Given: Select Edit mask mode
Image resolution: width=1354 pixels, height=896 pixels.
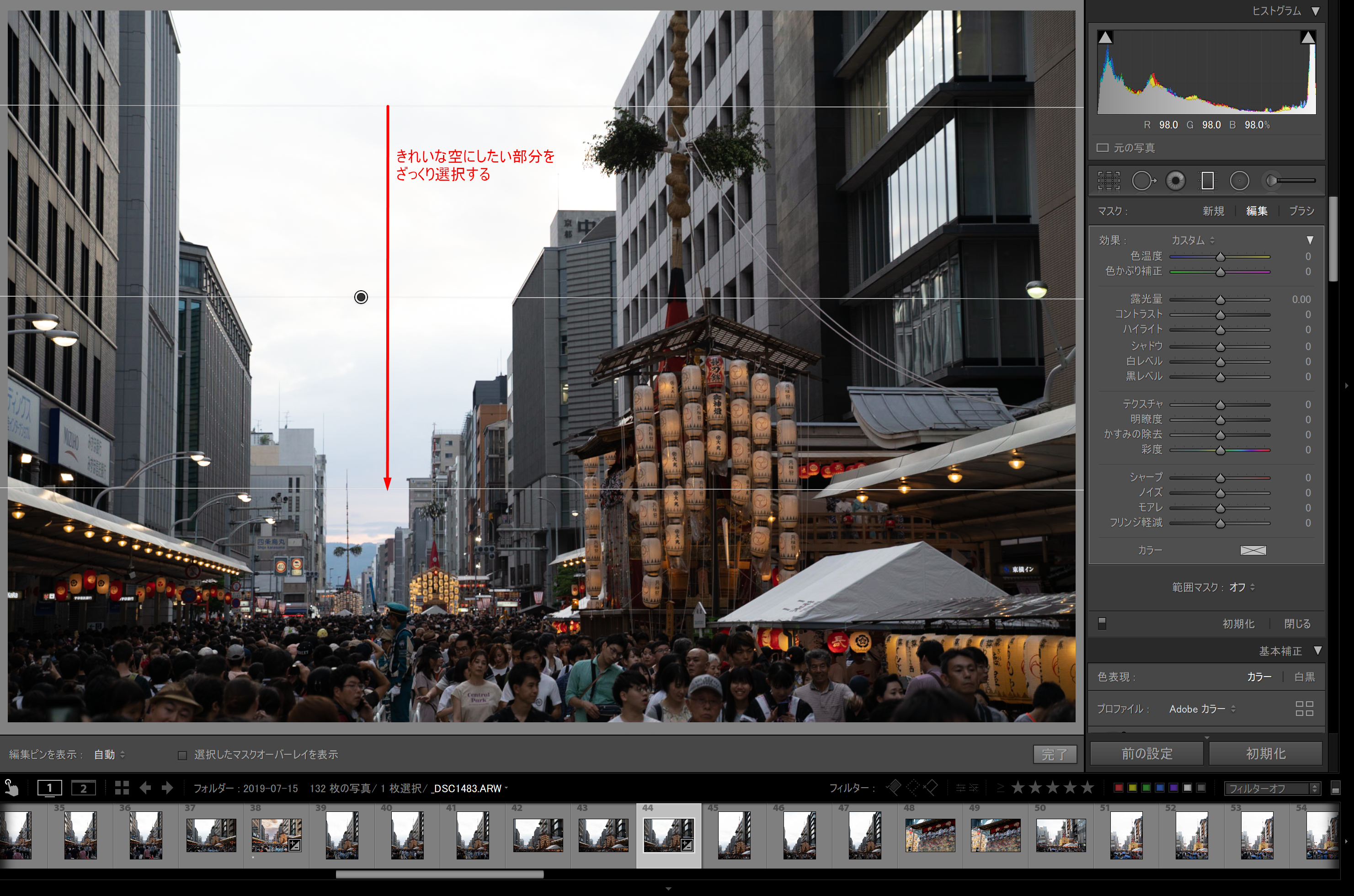Looking at the screenshot, I should (1256, 211).
